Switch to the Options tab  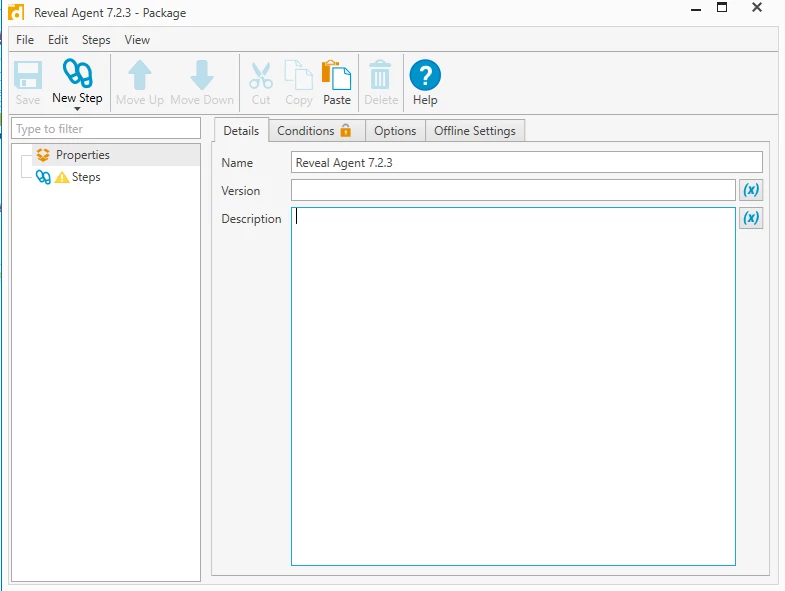(x=395, y=131)
